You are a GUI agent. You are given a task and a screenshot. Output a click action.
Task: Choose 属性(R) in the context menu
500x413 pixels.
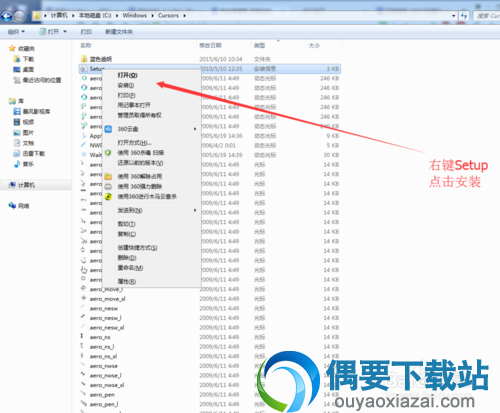coord(152,281)
